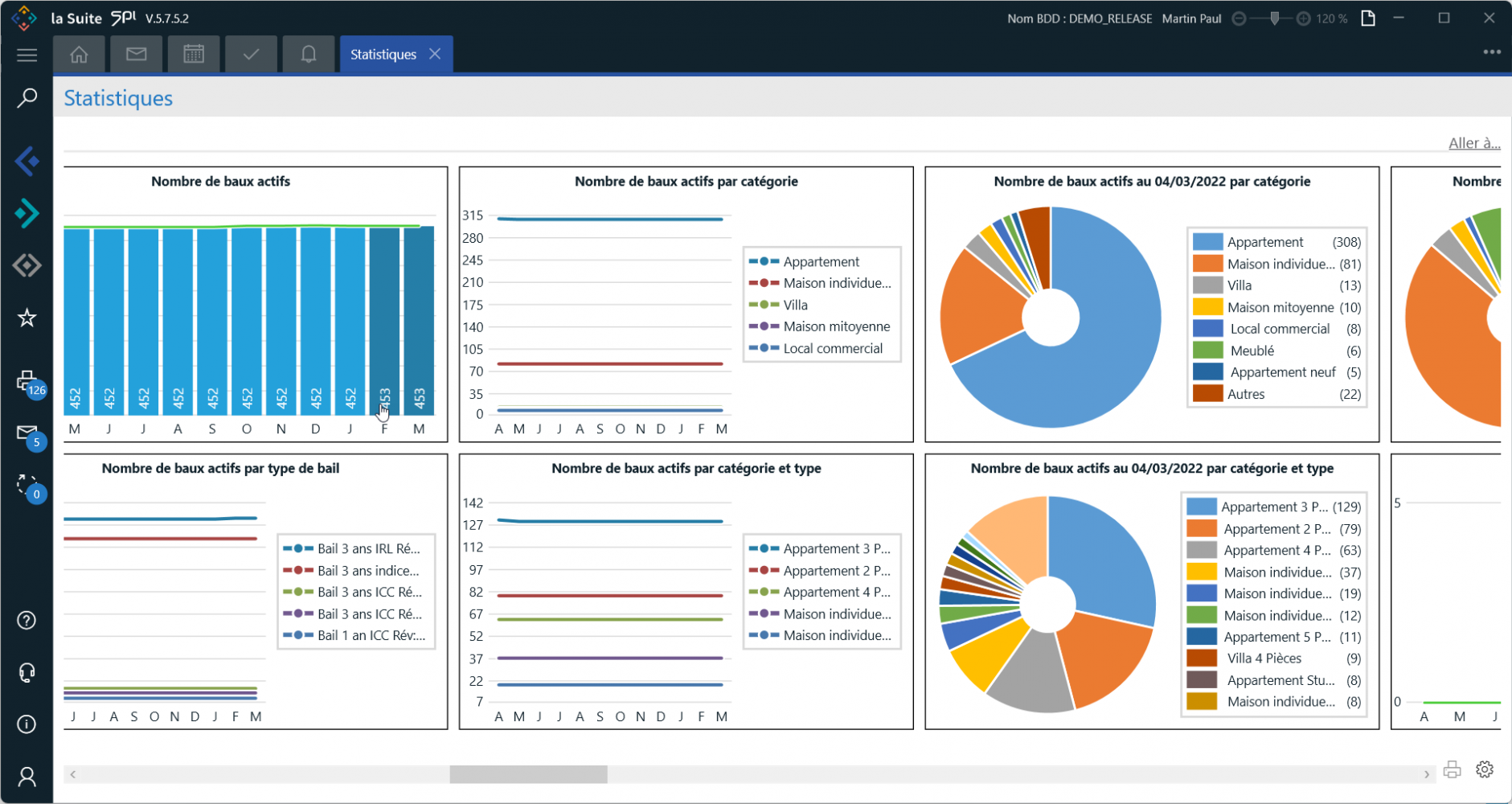Click the horizontal scrollbar thumb
The height and width of the screenshot is (804, 1512).
coord(528,774)
